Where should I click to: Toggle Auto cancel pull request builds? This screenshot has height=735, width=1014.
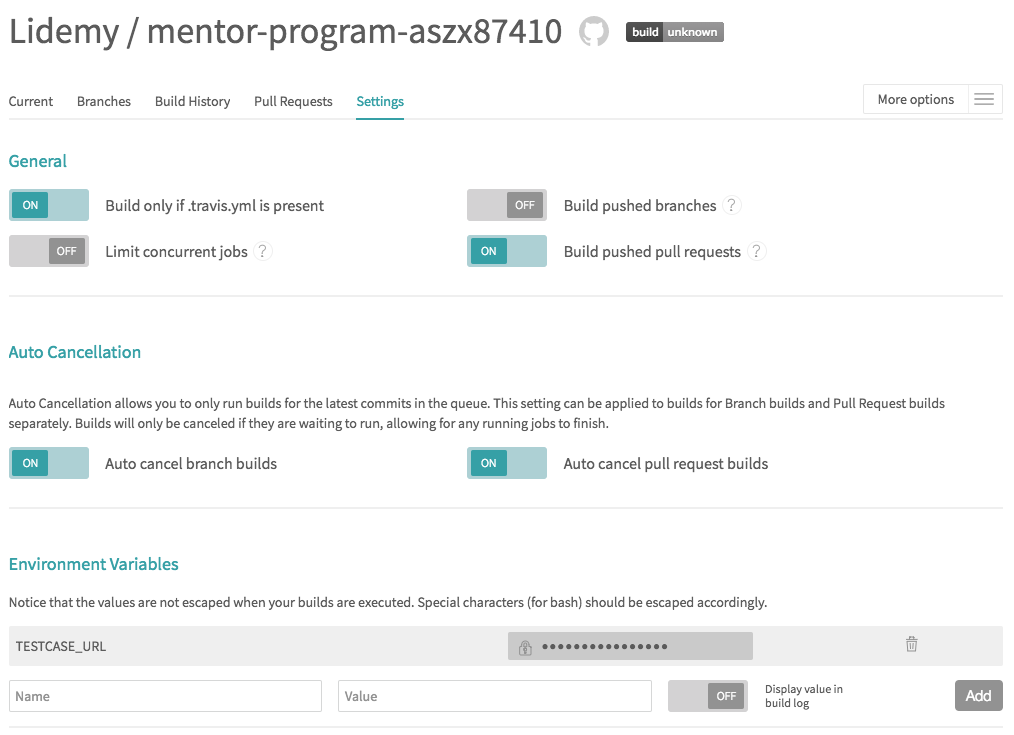506,463
